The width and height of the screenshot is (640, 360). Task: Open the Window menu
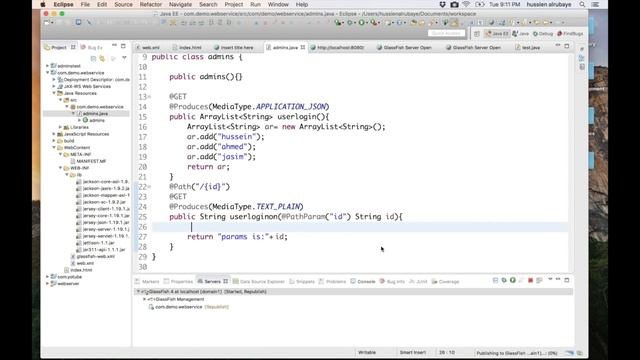278,4
